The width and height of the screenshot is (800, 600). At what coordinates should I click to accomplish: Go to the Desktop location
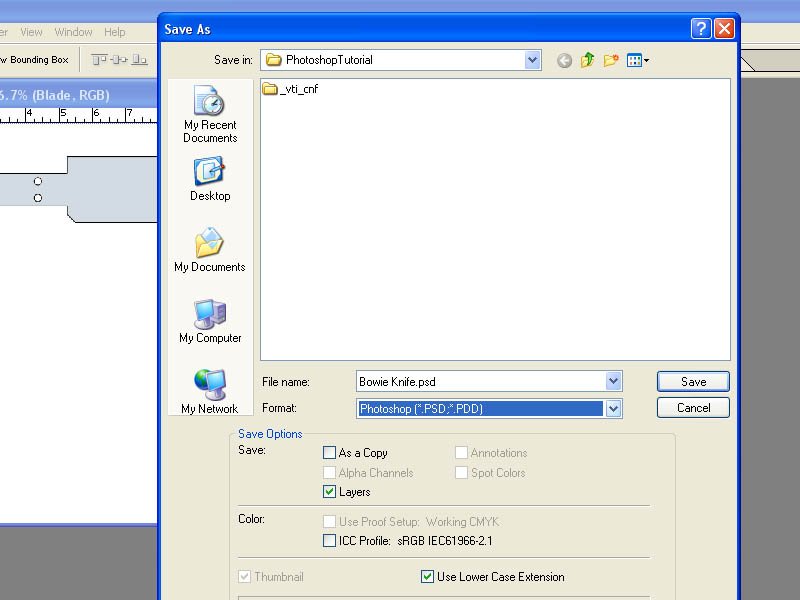click(x=210, y=180)
